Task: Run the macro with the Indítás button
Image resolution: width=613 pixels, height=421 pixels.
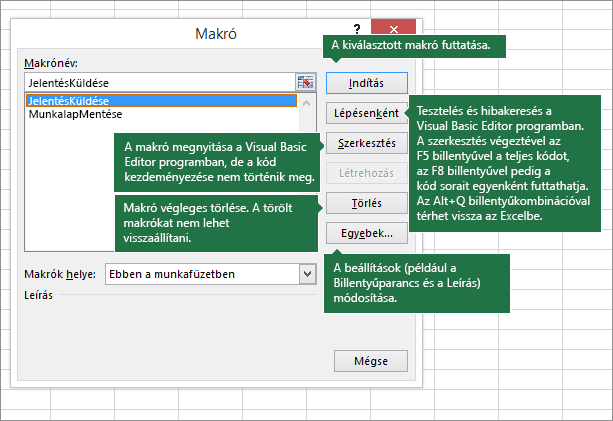Action: tap(366, 82)
